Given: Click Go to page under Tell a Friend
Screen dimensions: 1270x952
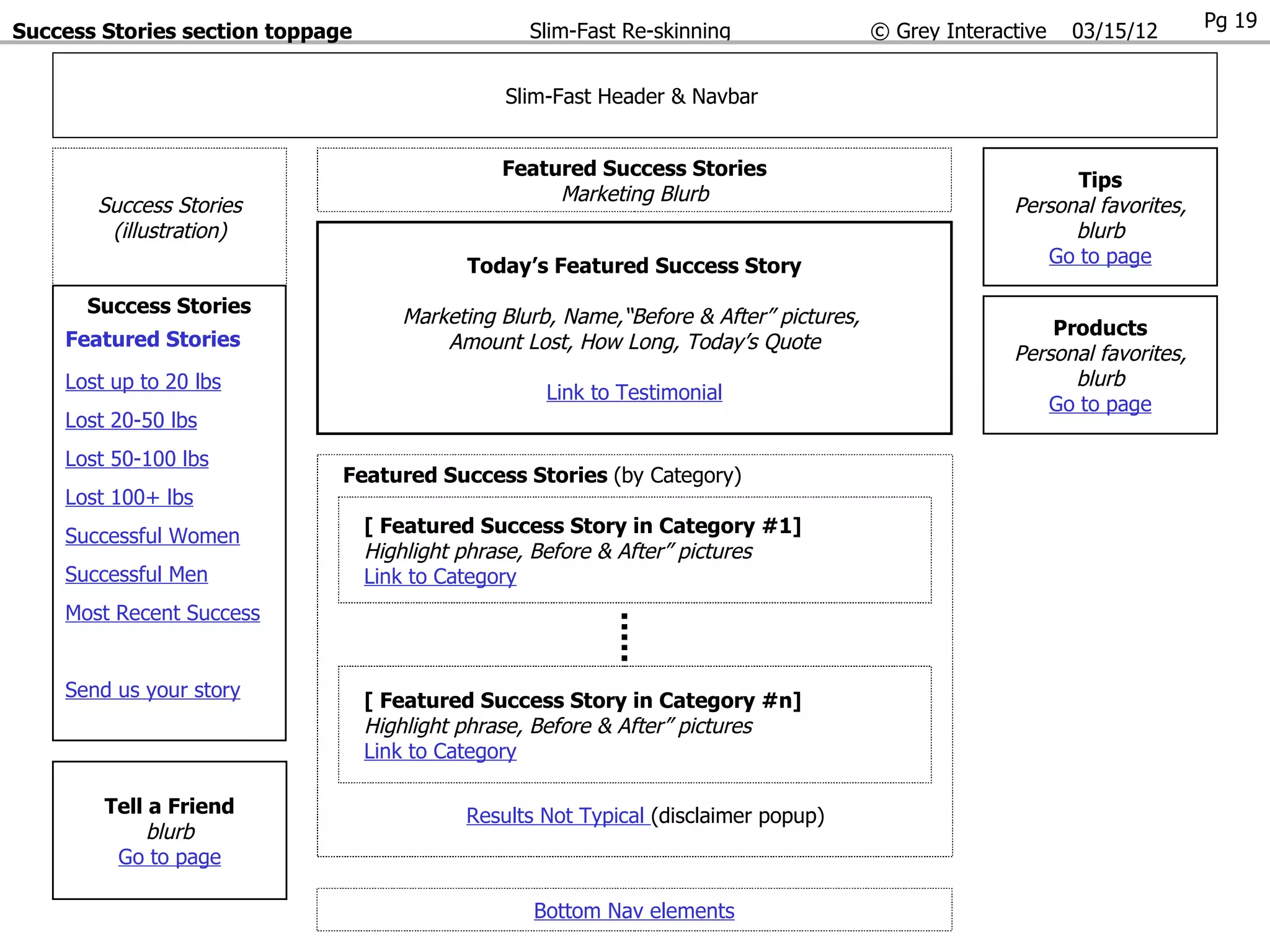Looking at the screenshot, I should tap(169, 857).
